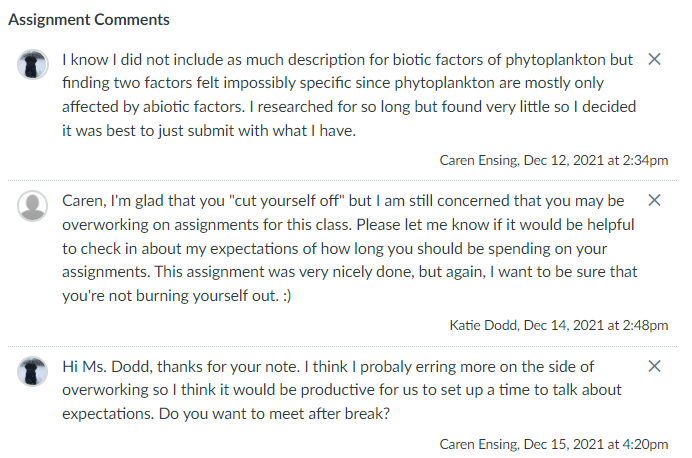Click the first line starting 'I know I did not include'
The height and width of the screenshot is (458, 692).
pyautogui.click(x=347, y=60)
